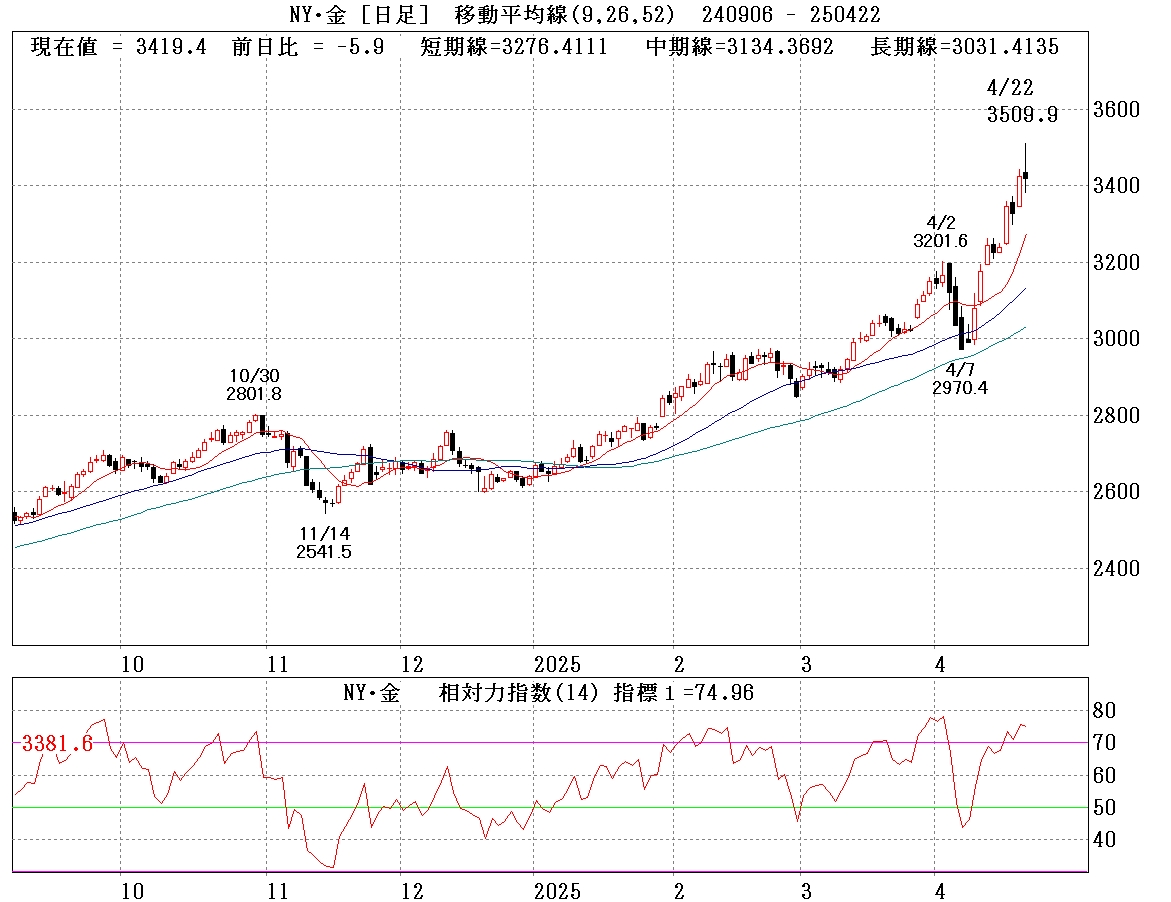Click the latest candlestick at far right
The image size is (1171, 902).
point(1025,176)
